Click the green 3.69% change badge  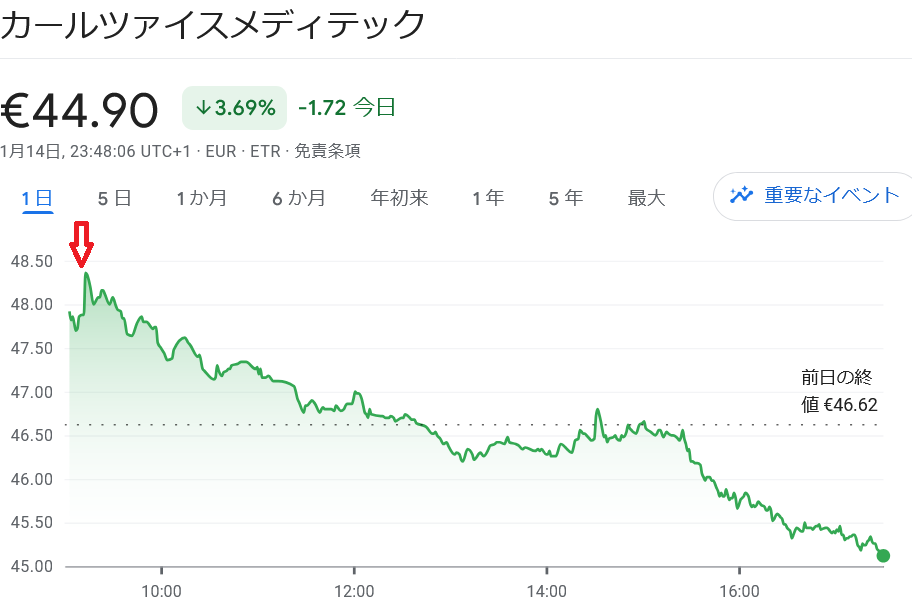[x=233, y=106]
